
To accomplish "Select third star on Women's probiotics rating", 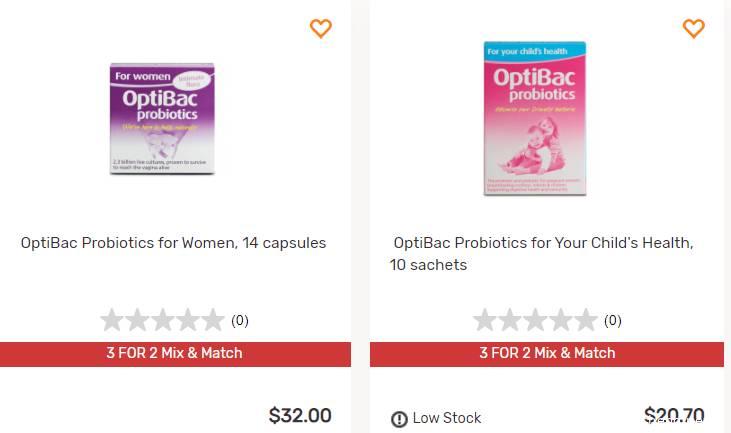I will (x=162, y=321).
